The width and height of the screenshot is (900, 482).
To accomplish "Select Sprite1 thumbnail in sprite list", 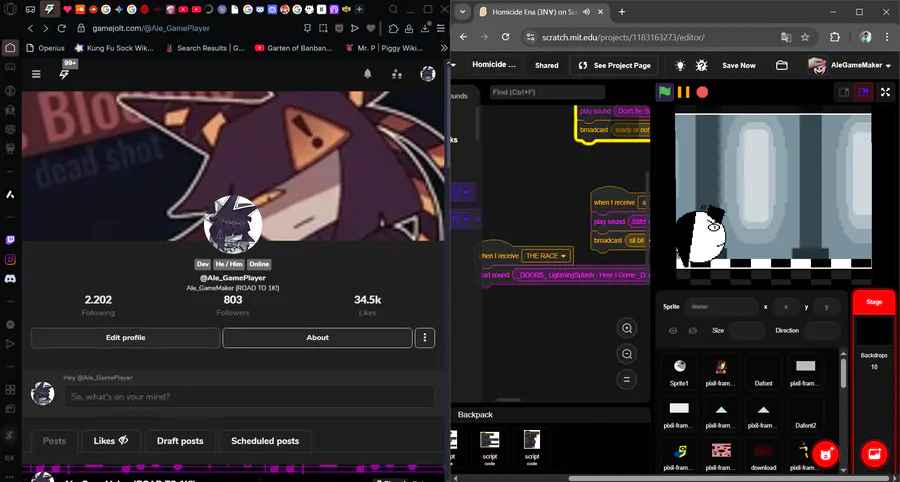I will (x=679, y=372).
